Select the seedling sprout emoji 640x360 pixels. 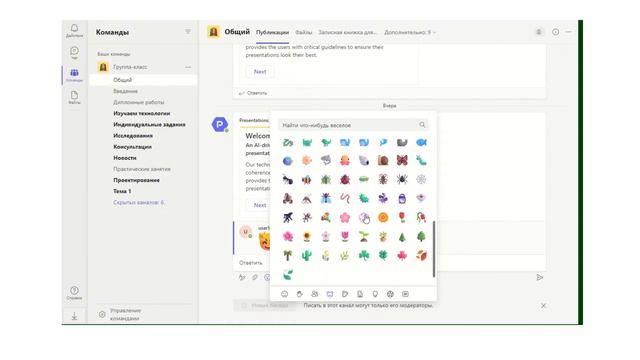[364, 236]
